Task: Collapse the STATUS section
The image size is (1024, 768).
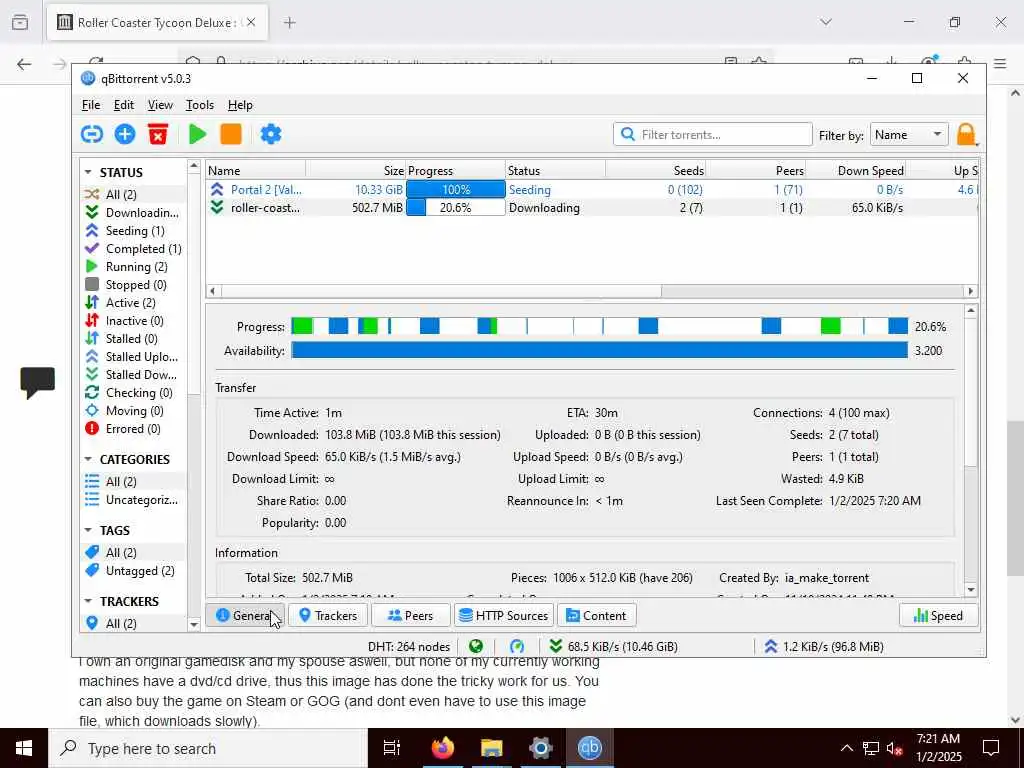Action: [88, 172]
